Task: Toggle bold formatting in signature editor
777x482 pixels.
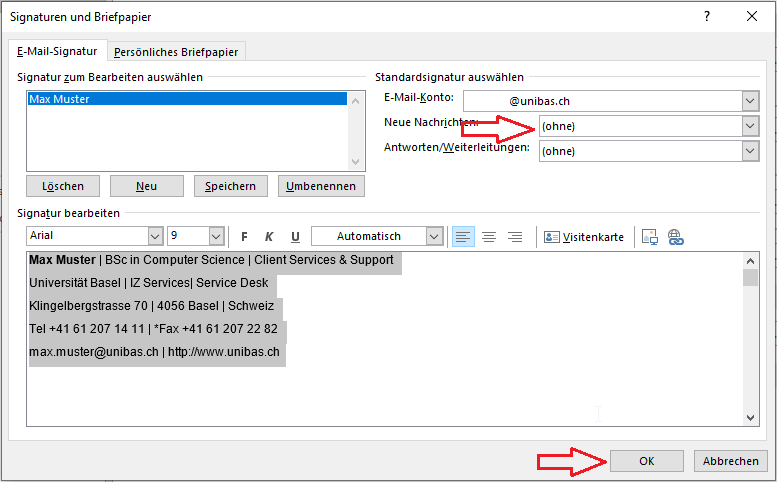Action: (244, 237)
